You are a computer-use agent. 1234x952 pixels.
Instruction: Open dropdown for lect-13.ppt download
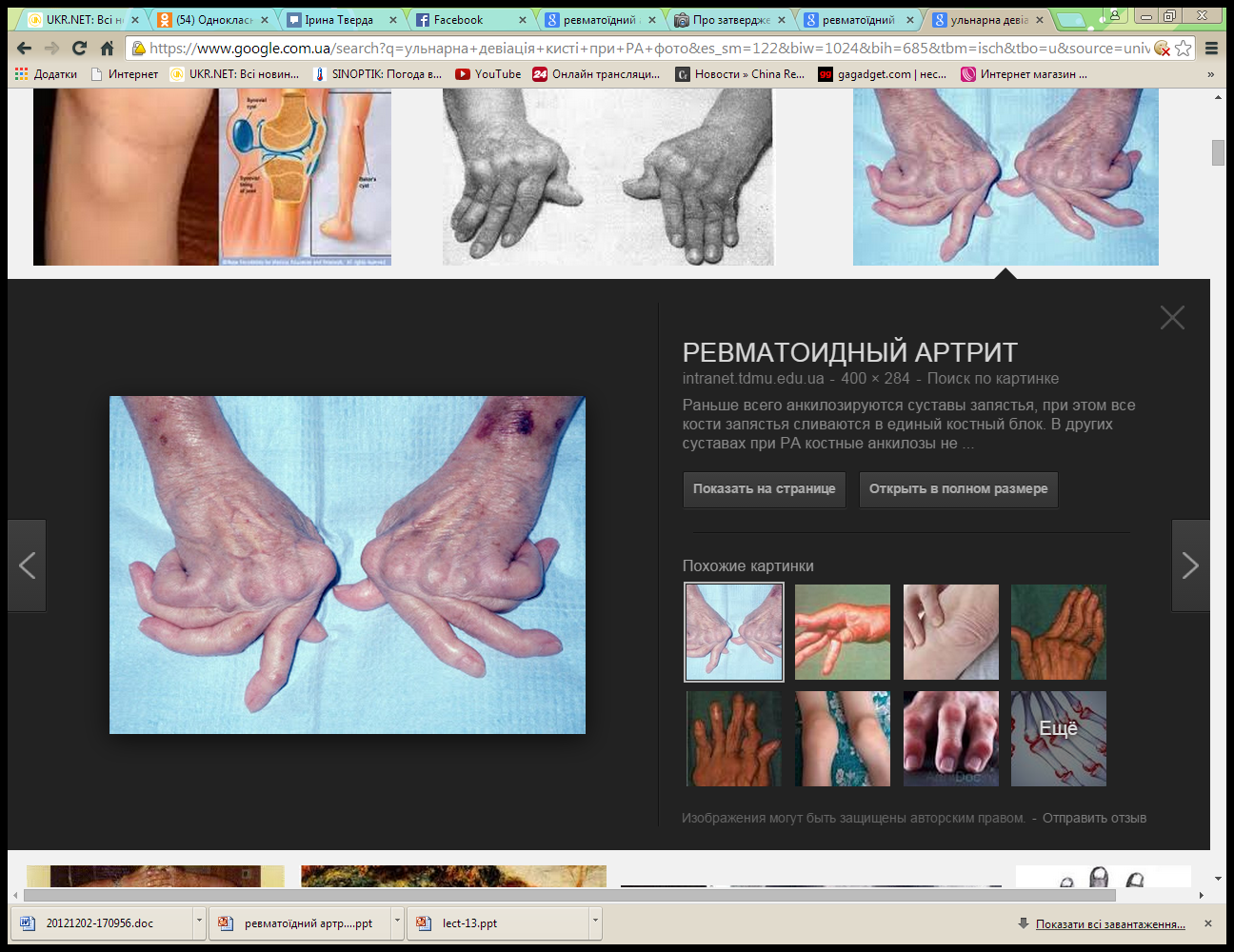(595, 922)
